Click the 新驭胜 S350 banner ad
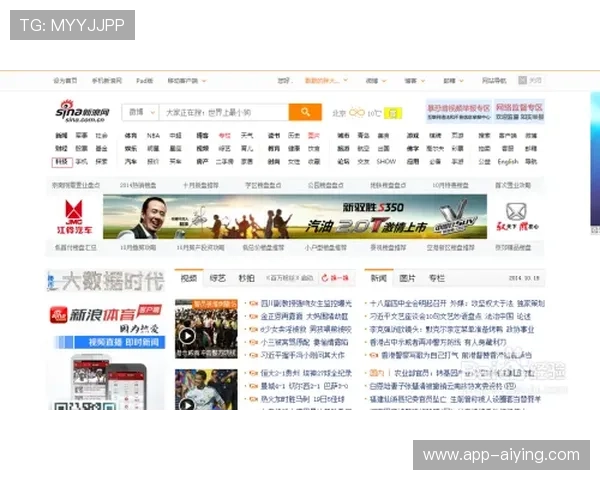This screenshot has width=600, height=480. click(295, 217)
